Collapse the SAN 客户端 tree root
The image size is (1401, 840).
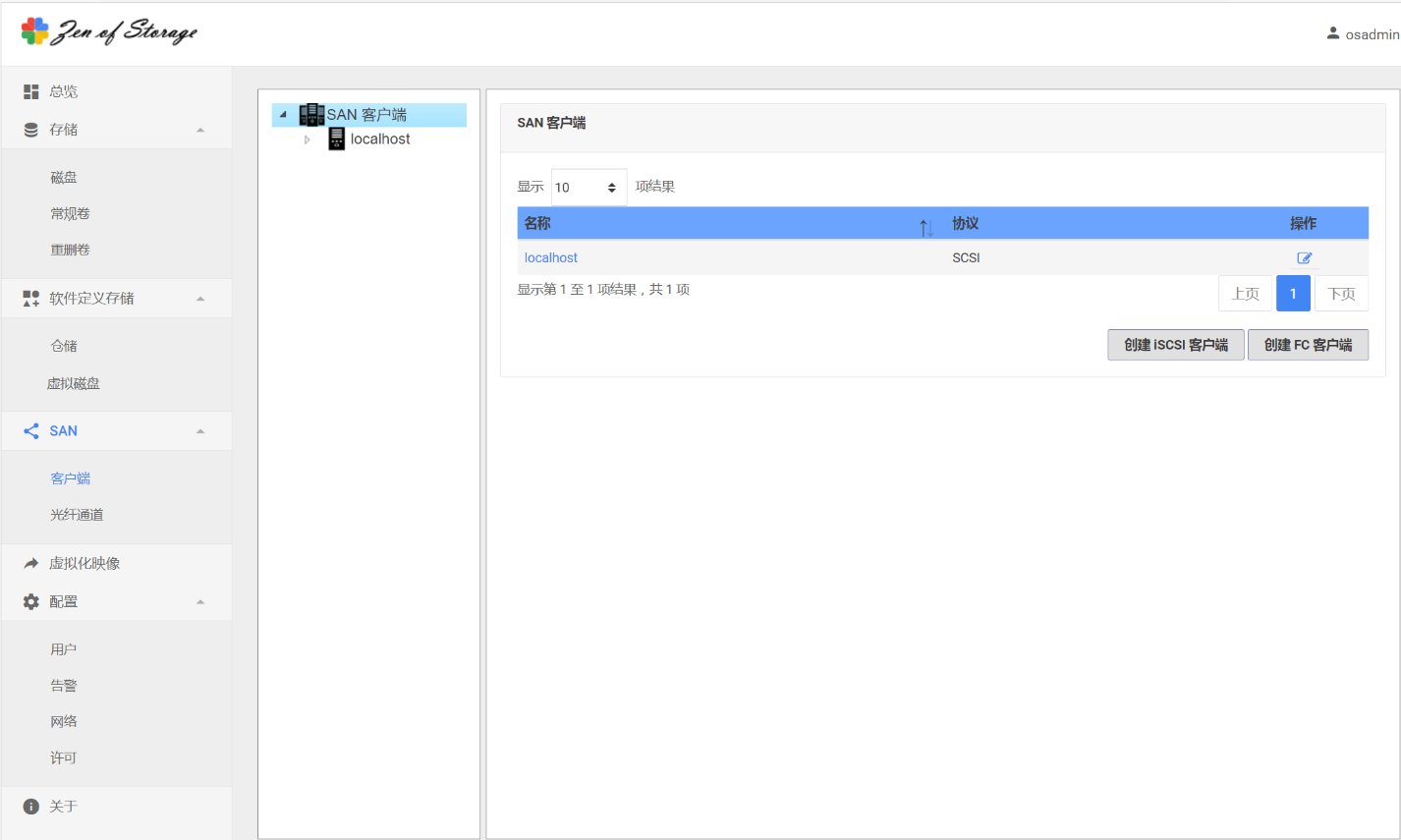[x=283, y=115]
